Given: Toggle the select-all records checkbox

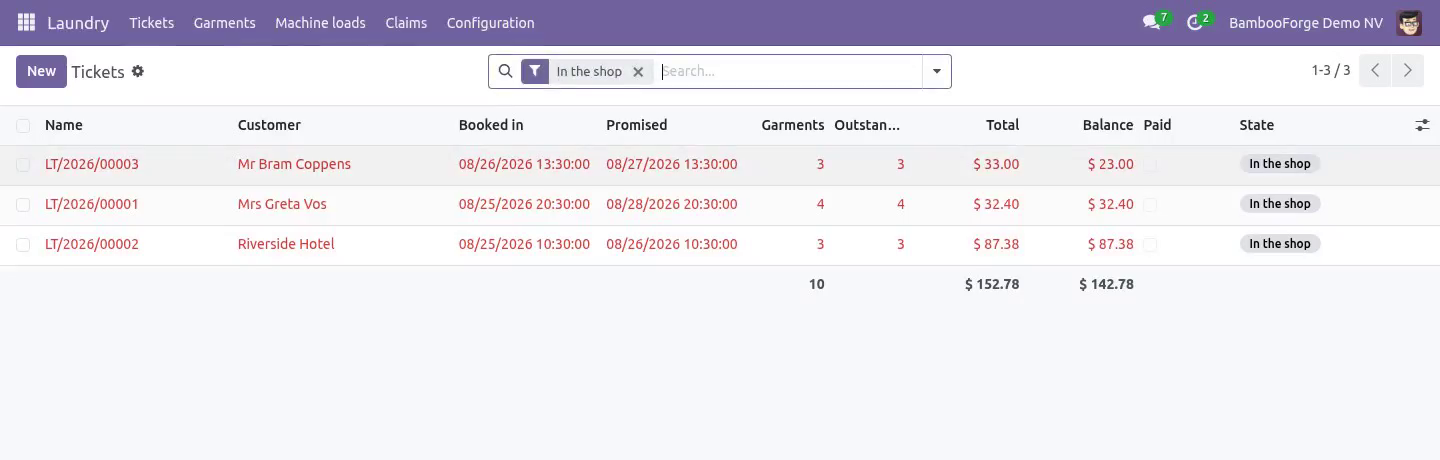Looking at the screenshot, I should pos(23,125).
